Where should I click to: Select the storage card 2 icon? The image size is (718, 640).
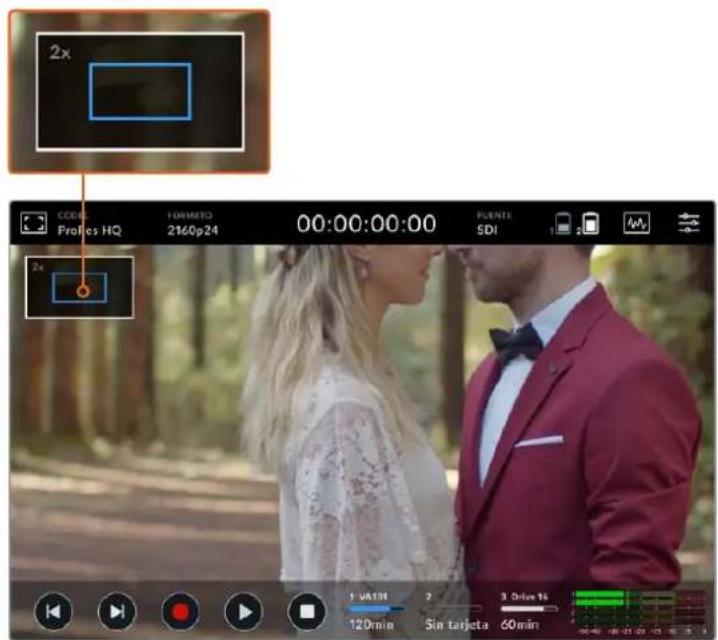pos(589,224)
